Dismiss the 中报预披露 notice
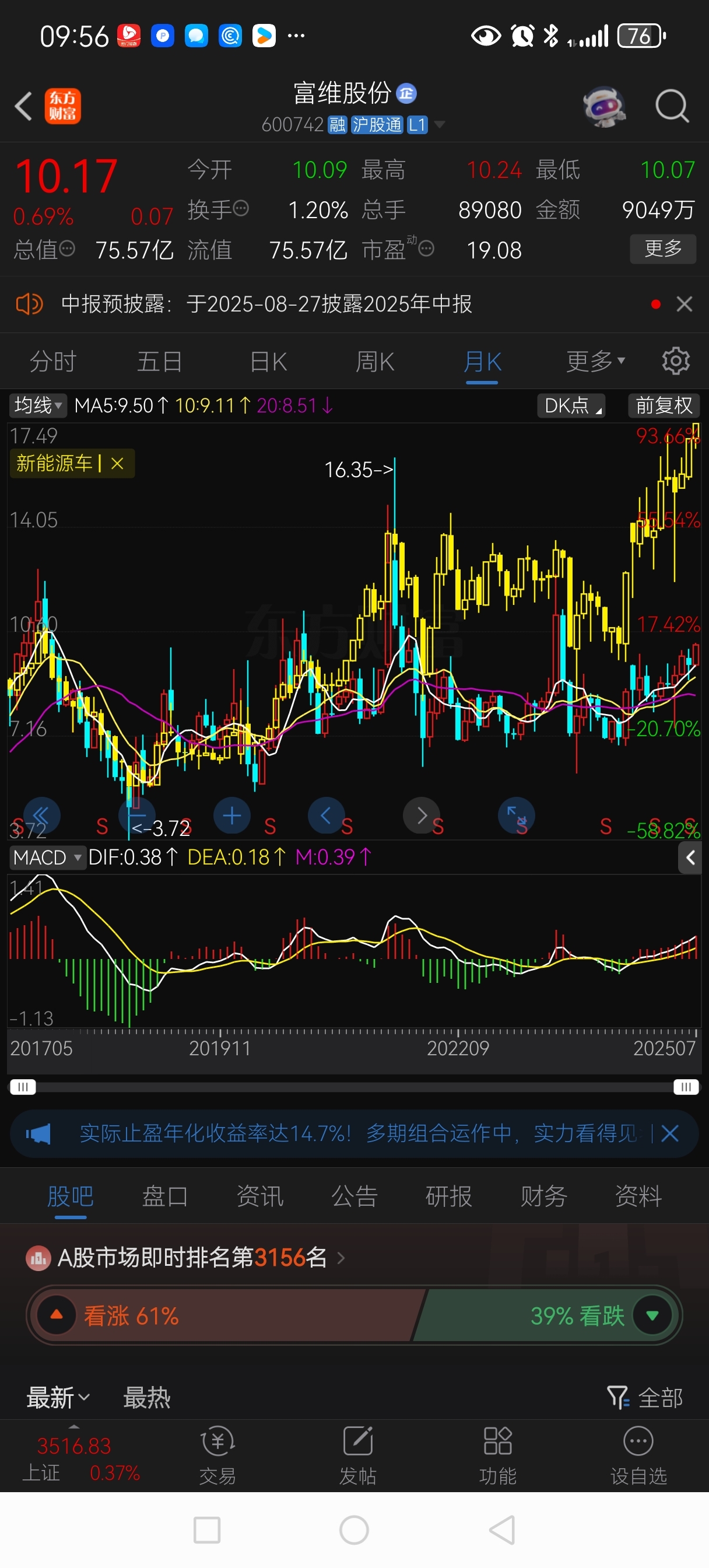The height and width of the screenshot is (1568, 709). [684, 304]
